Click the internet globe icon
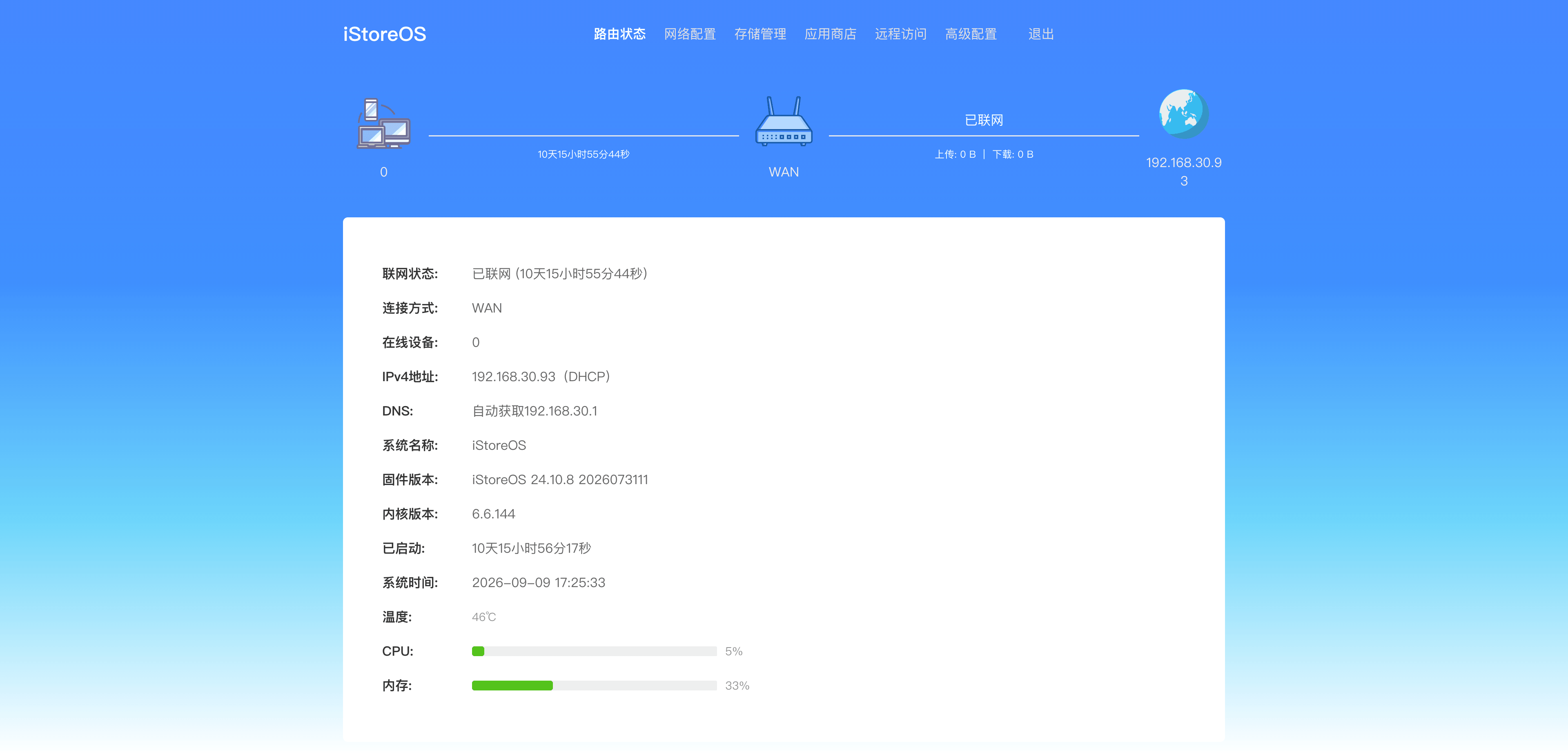Image resolution: width=1568 pixels, height=755 pixels. (x=1183, y=114)
